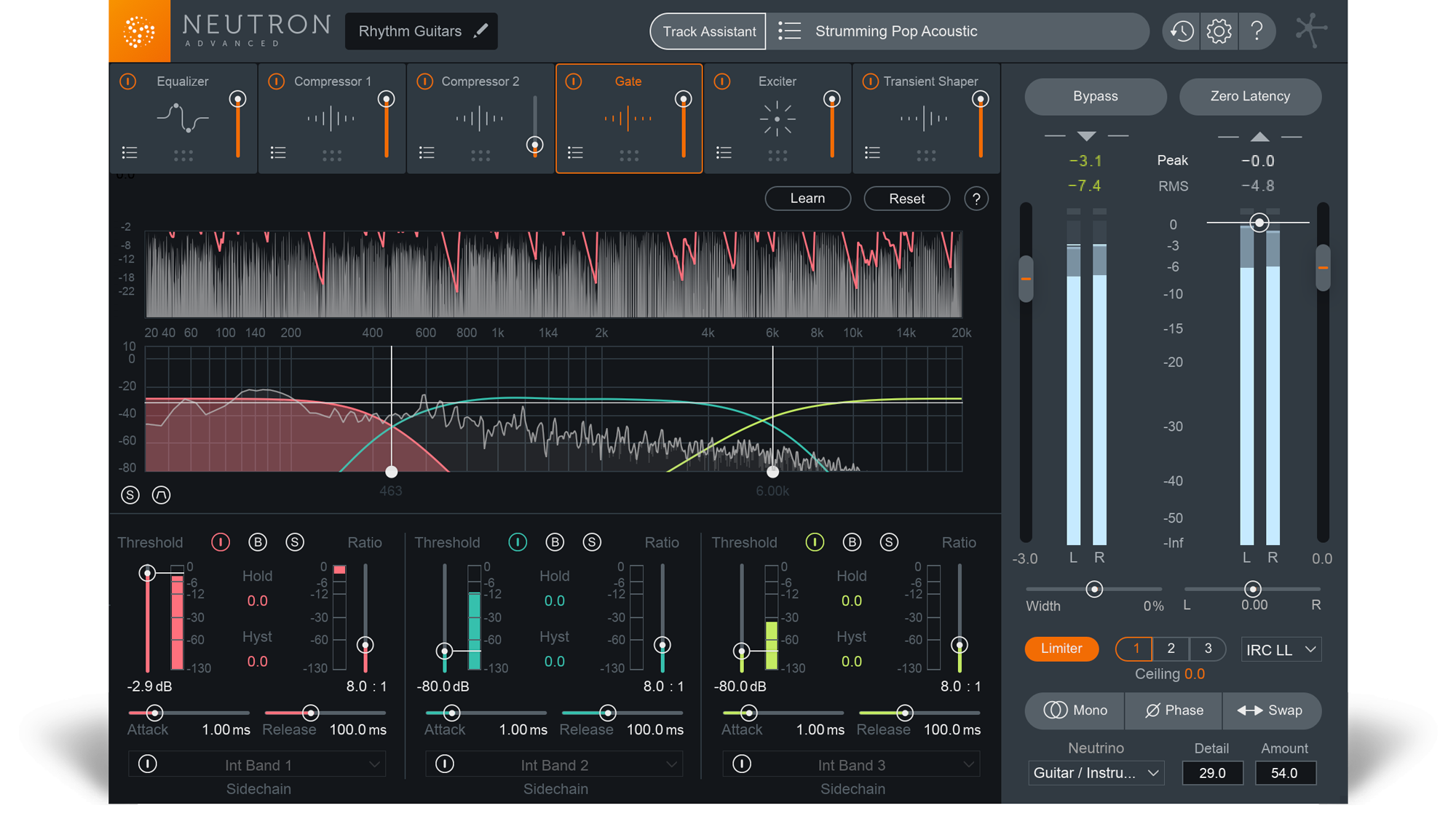The width and height of the screenshot is (1456, 816).
Task: Enable the Int Band 2 sidechain power
Action: [445, 764]
